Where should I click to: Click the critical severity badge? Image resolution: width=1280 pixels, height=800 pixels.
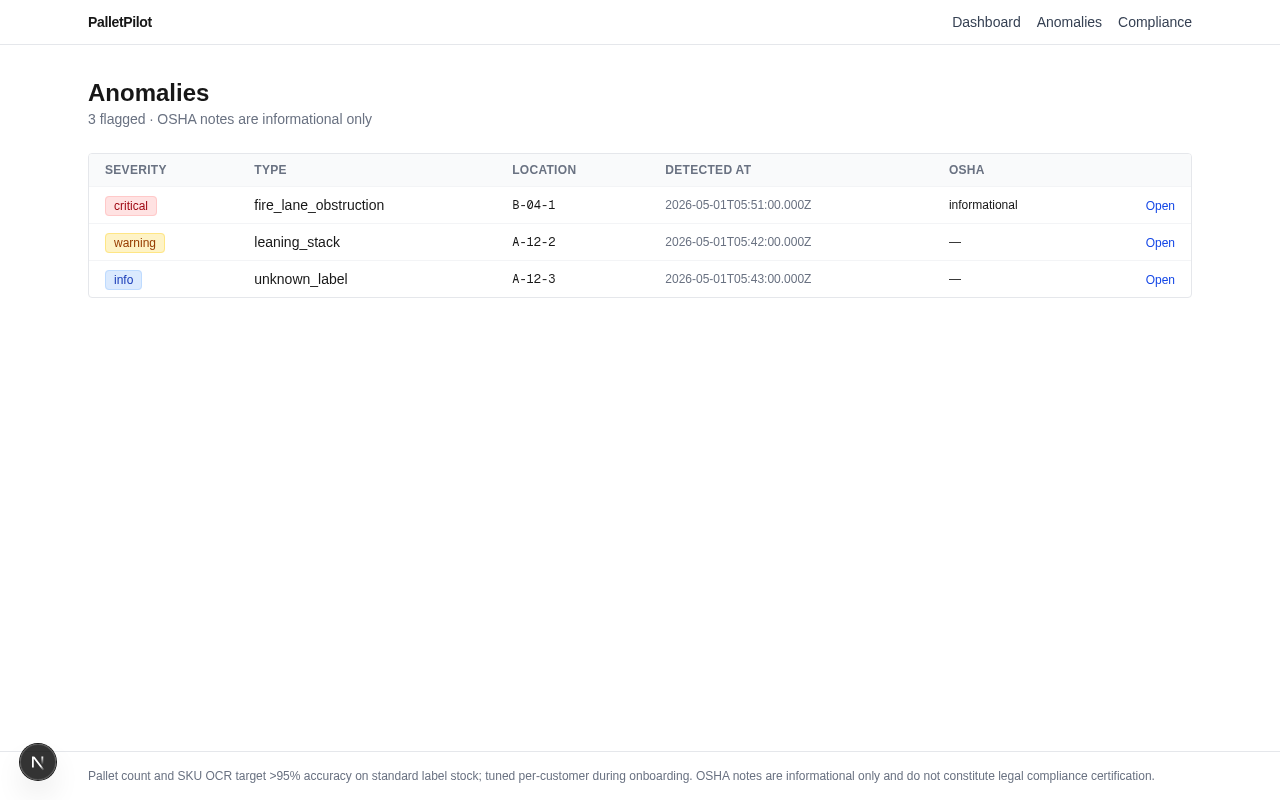coord(131,206)
